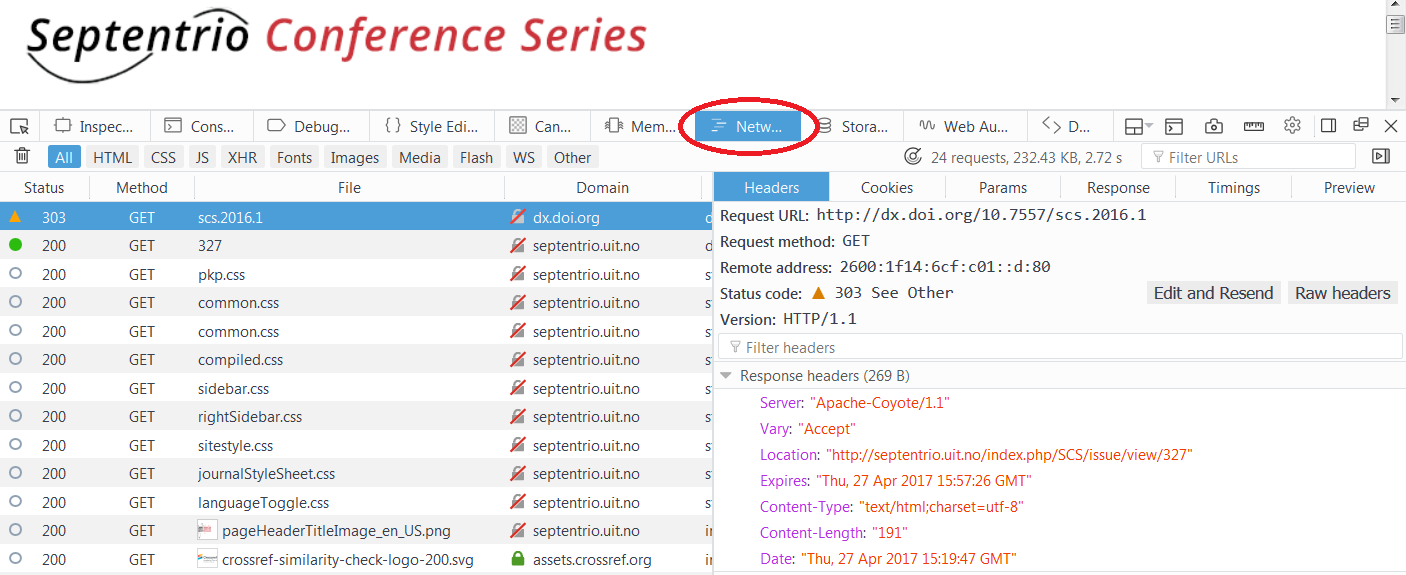Close the developer toolbox
This screenshot has width=1406, height=575.
coord(1391,126)
